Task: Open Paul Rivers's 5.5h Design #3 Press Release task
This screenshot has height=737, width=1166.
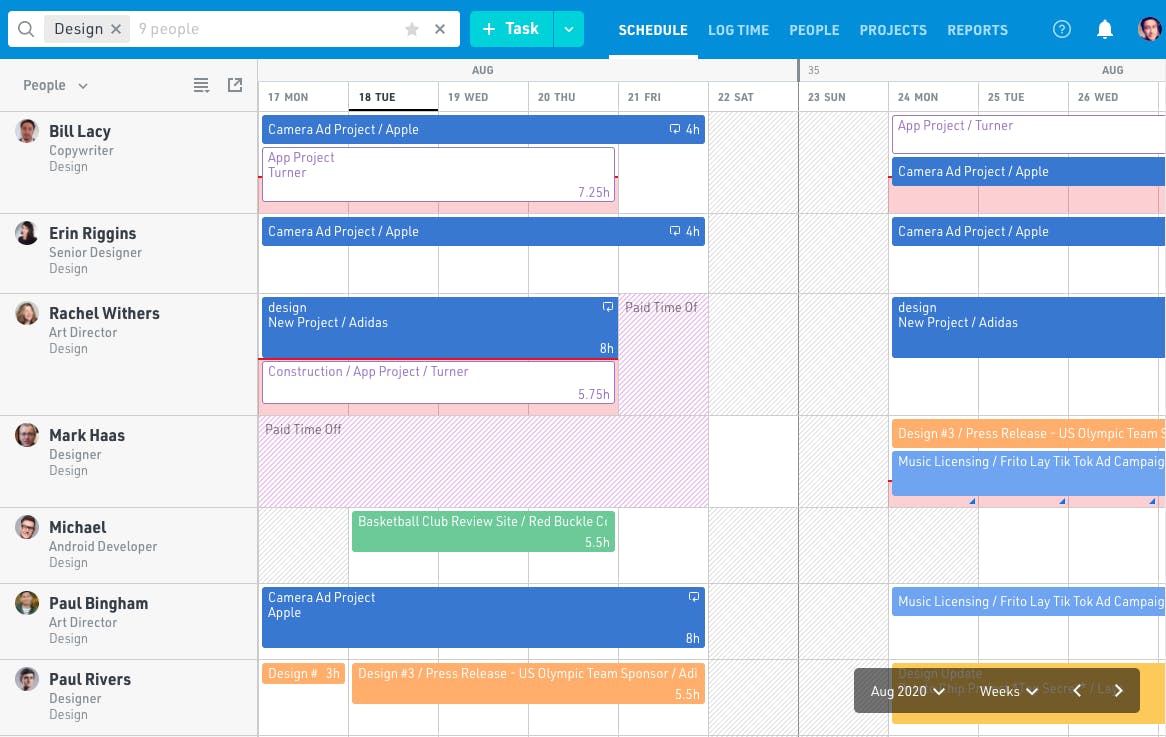Action: (529, 683)
